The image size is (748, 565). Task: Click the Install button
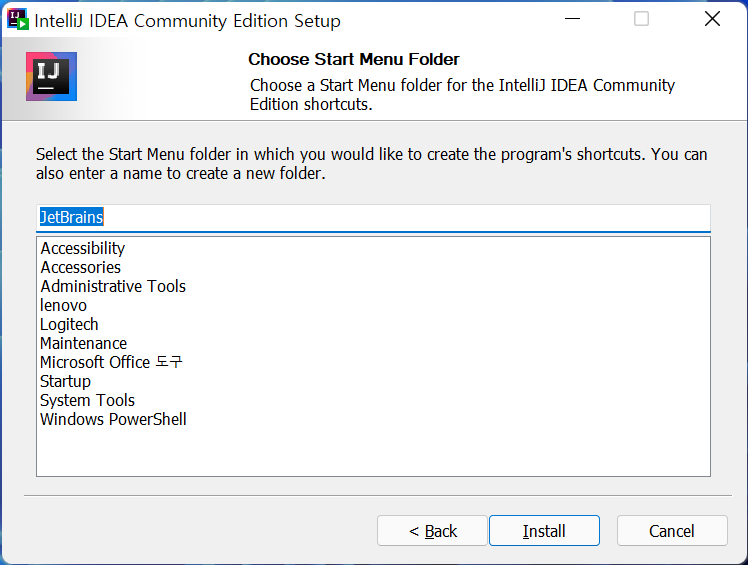[x=544, y=531]
